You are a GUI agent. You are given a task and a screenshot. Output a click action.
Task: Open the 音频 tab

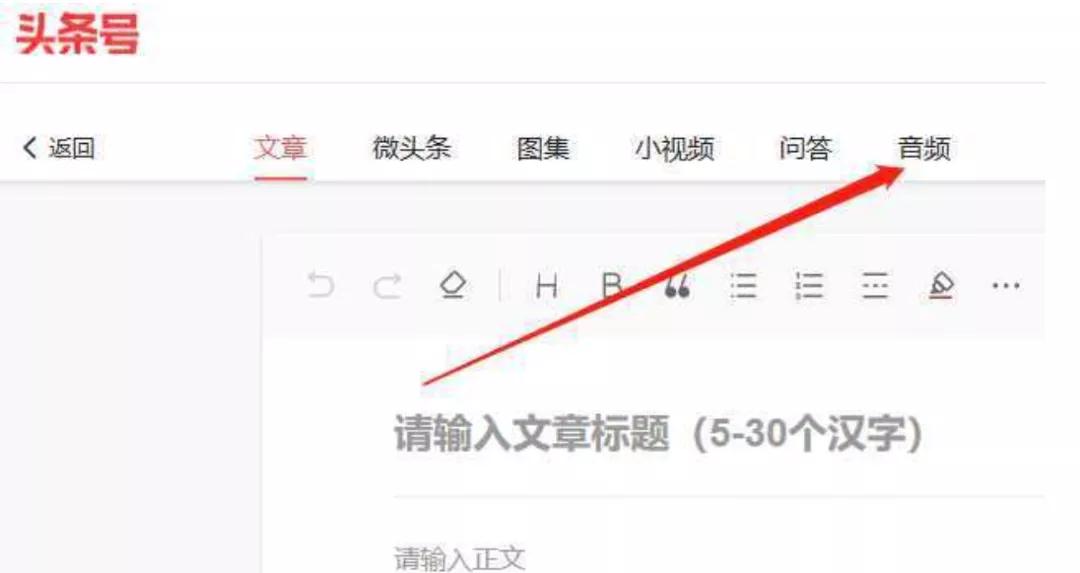924,147
